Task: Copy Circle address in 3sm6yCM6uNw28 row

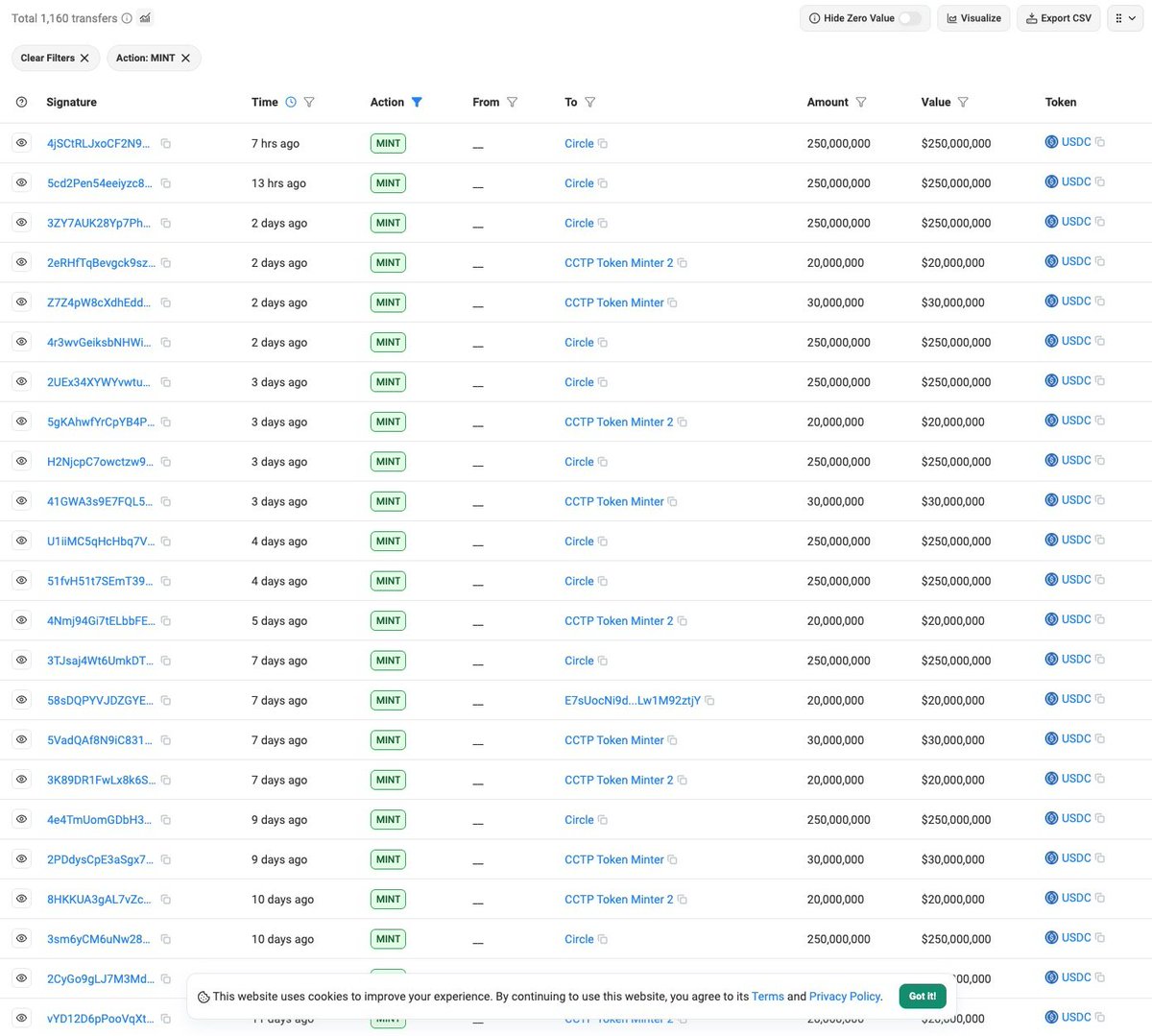Action: coord(603,939)
